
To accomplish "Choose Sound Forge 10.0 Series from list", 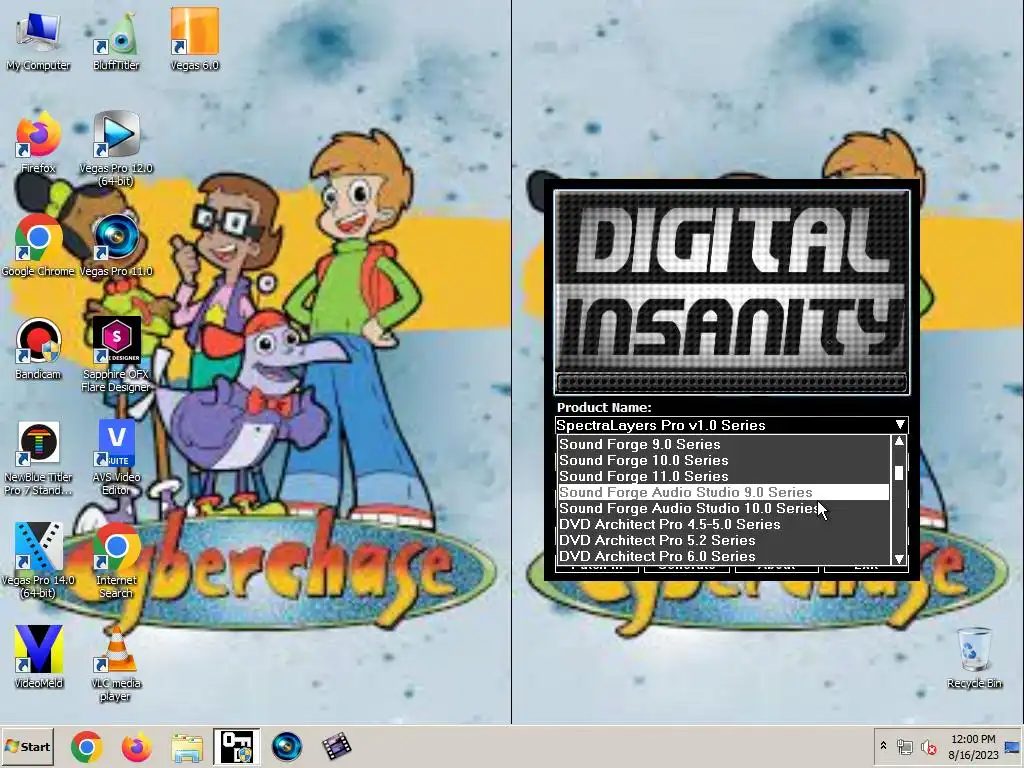I will [x=723, y=460].
